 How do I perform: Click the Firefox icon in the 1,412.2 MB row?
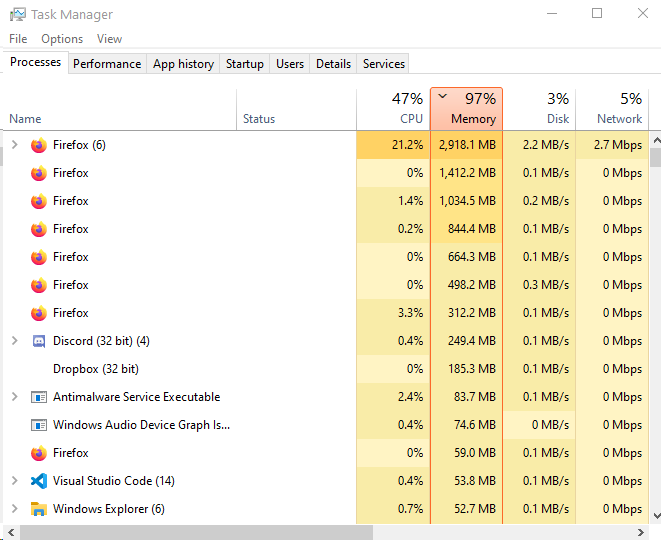click(x=39, y=173)
